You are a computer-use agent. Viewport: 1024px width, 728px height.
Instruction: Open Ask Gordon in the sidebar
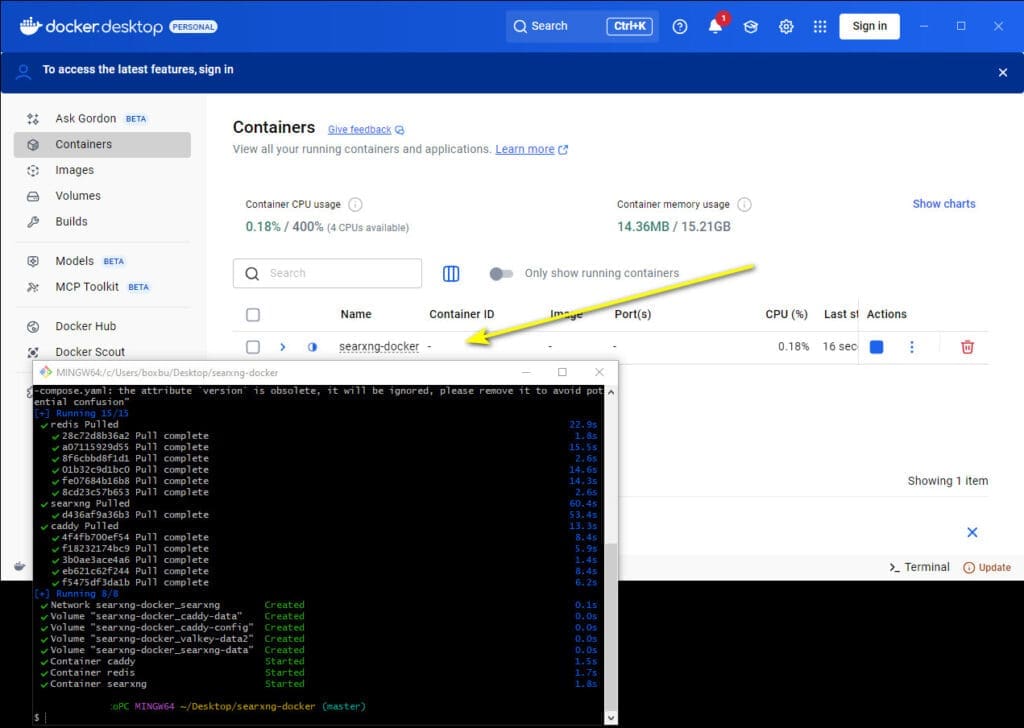tap(102, 118)
